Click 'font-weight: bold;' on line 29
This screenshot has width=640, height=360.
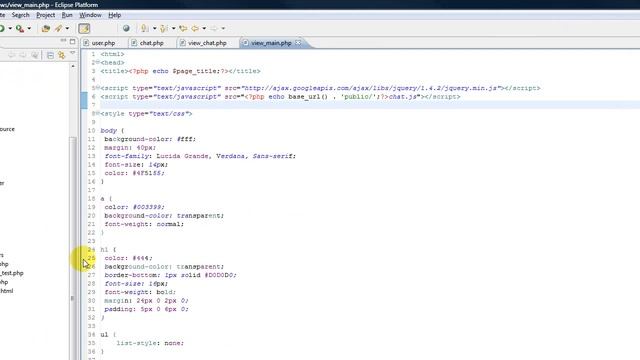[140, 292]
